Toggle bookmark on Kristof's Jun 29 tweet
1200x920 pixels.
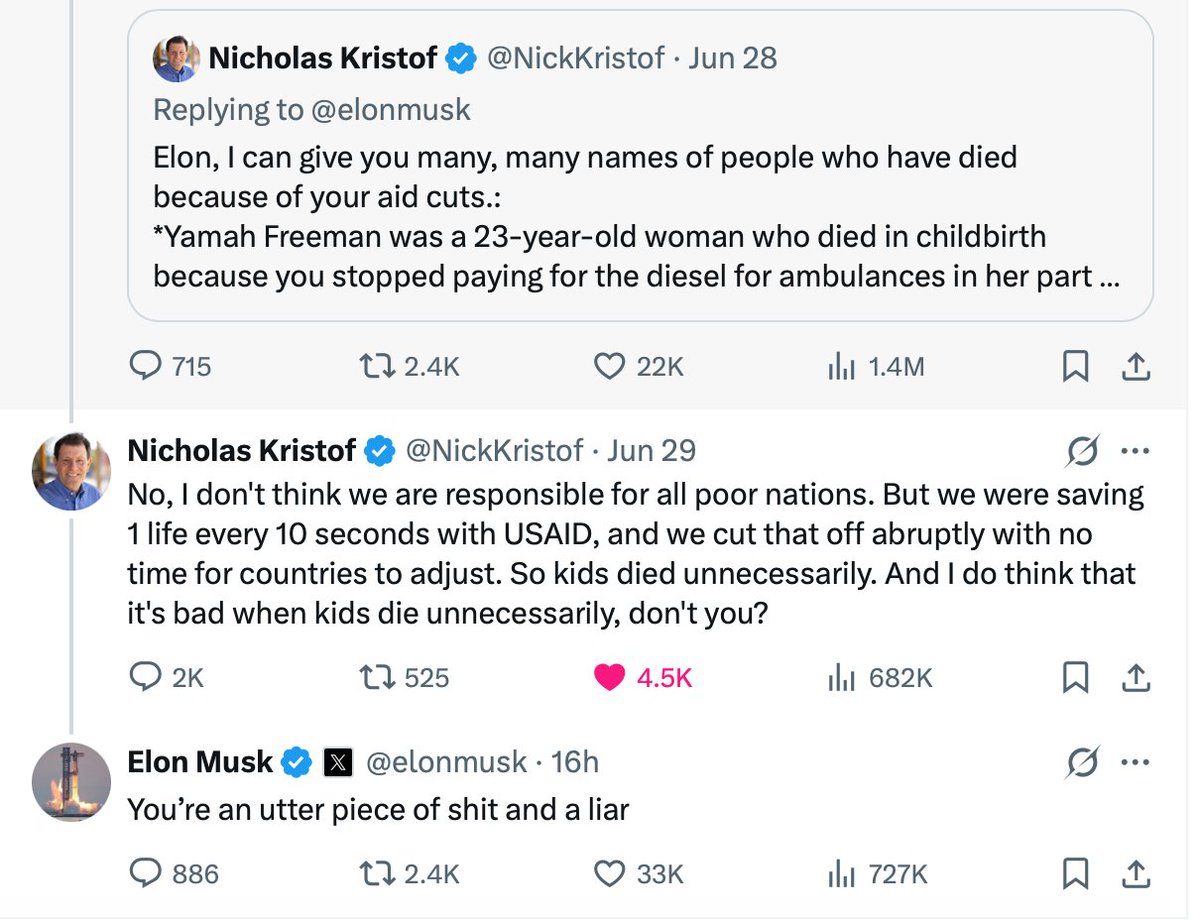pos(1075,678)
